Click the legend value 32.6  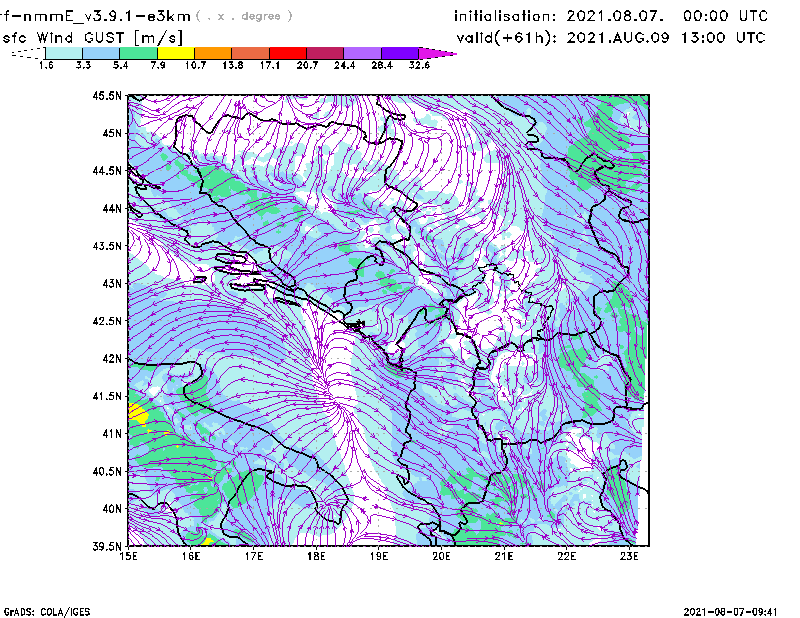419,65
